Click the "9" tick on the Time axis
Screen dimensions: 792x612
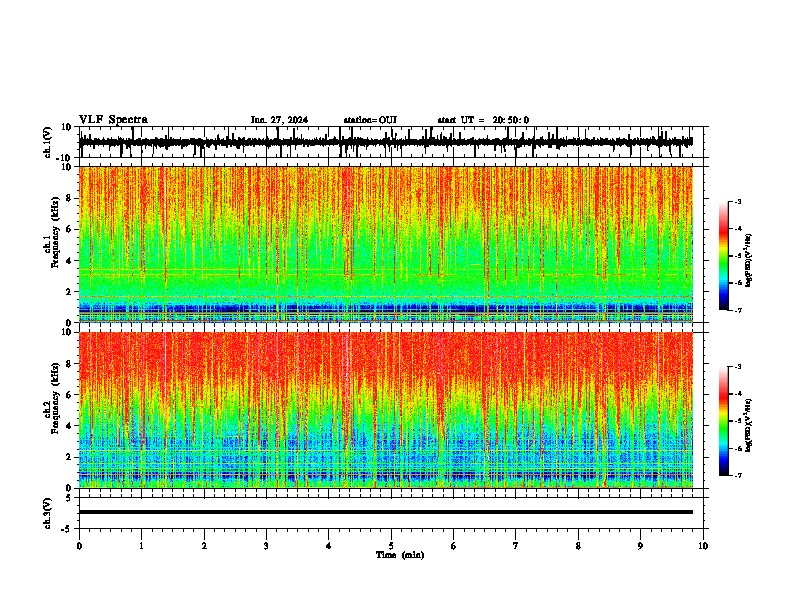[x=640, y=546]
